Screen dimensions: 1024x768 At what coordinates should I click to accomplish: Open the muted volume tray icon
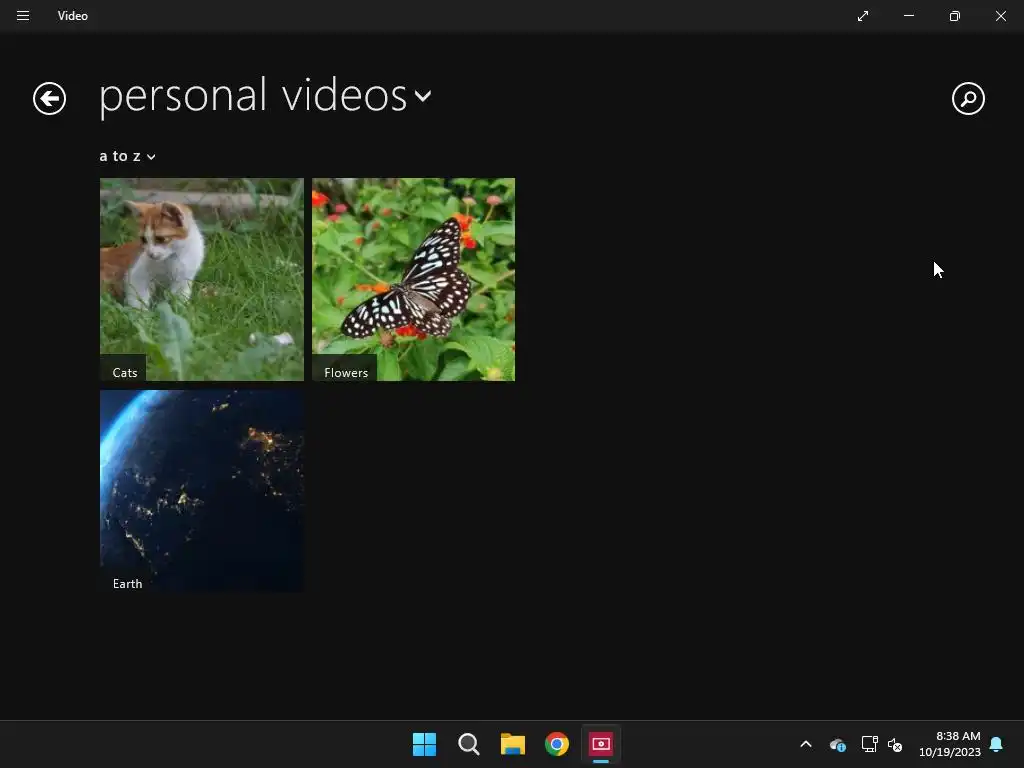click(x=895, y=744)
